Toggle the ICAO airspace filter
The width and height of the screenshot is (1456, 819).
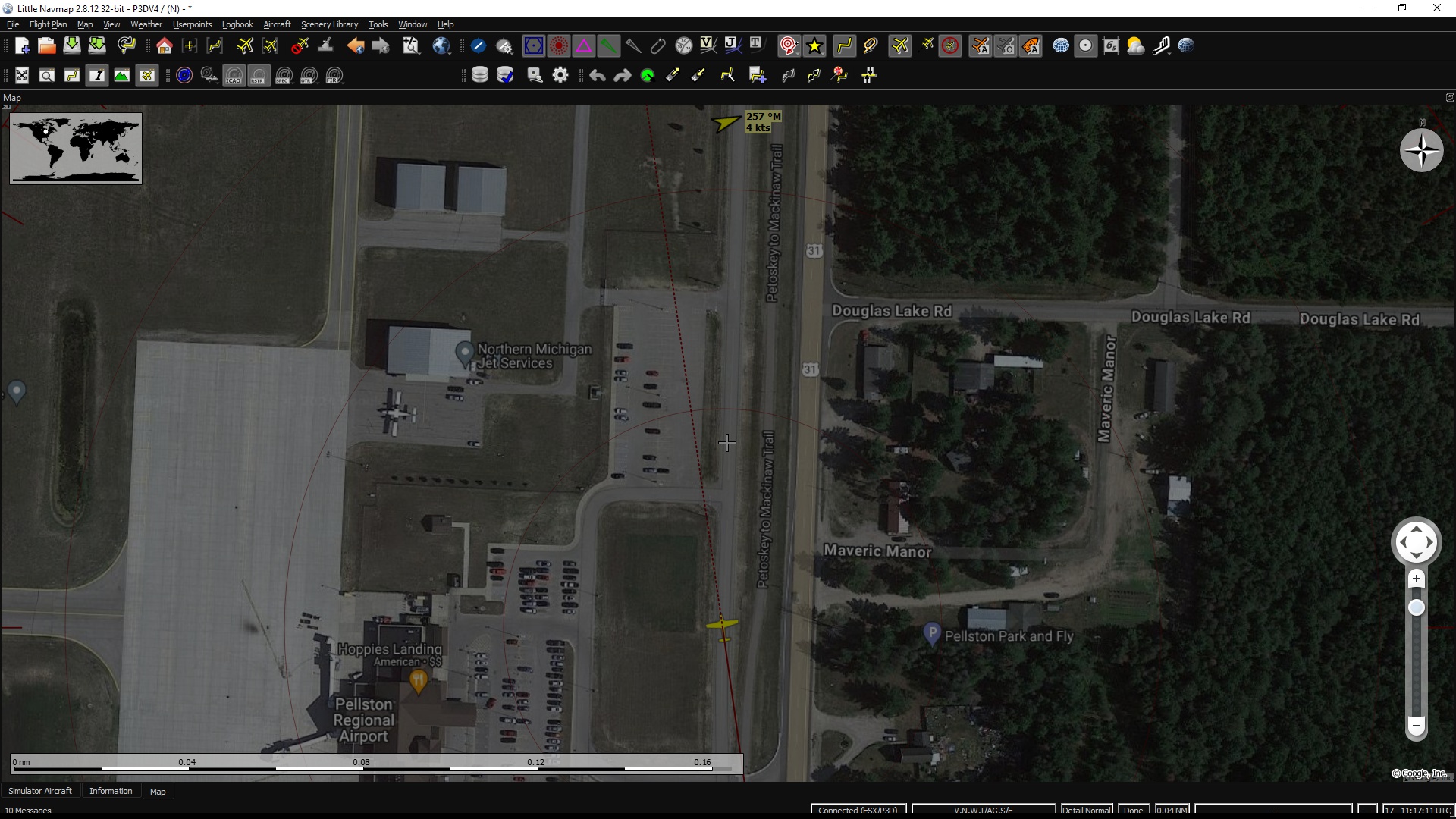pyautogui.click(x=234, y=76)
